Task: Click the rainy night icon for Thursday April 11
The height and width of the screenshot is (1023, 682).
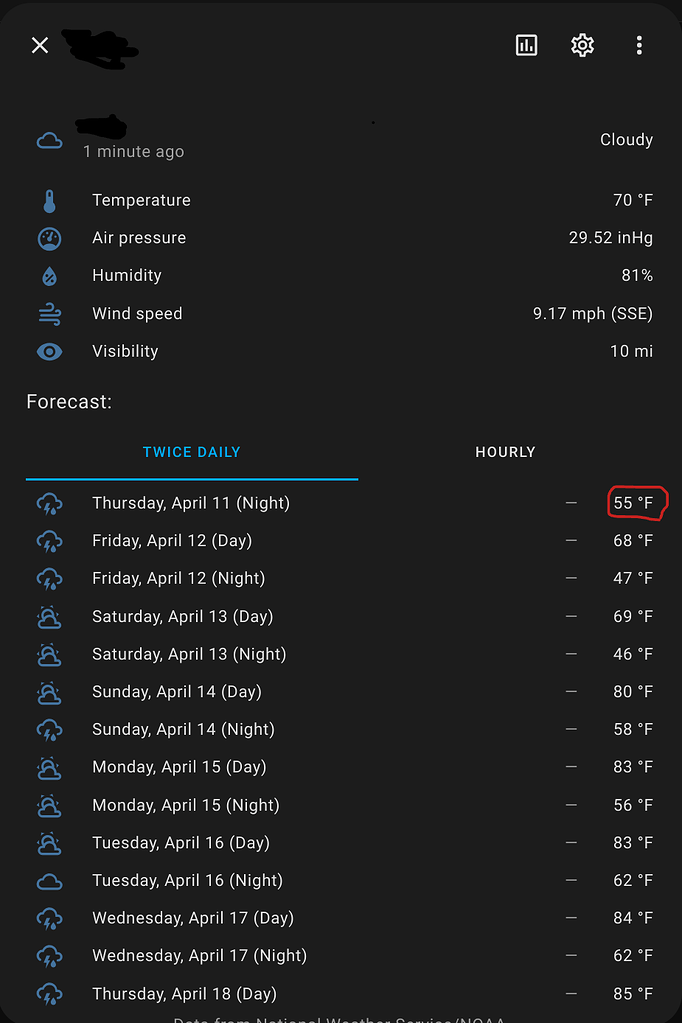Action: pyautogui.click(x=50, y=503)
